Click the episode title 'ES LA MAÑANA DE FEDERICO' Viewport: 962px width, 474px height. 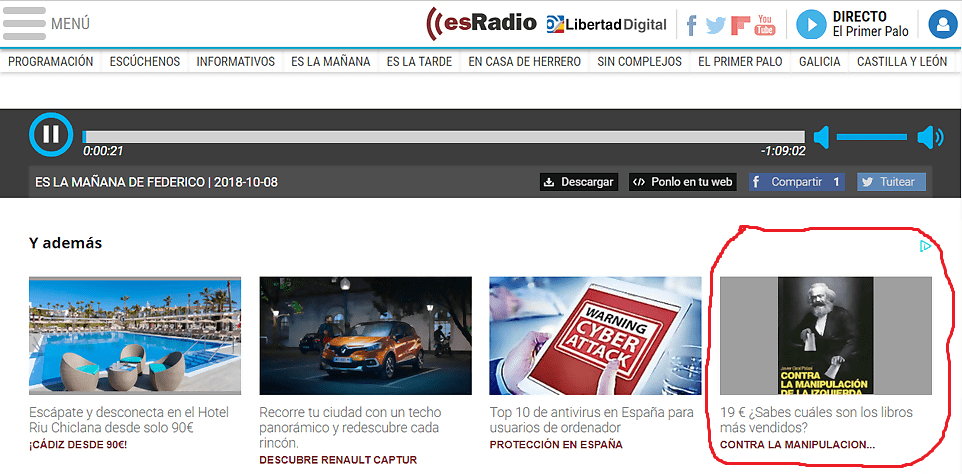tap(120, 182)
